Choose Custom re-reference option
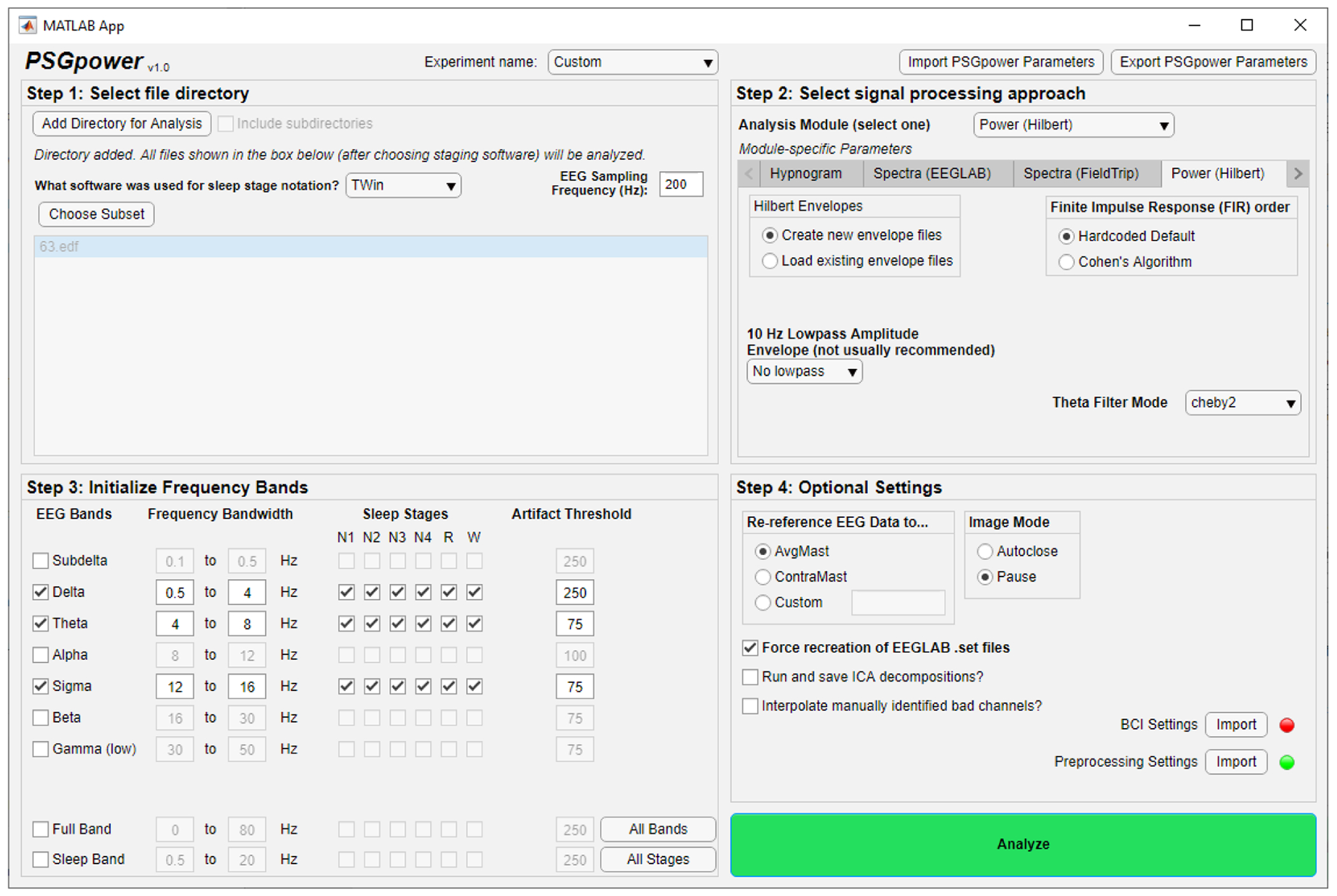This screenshot has height=896, width=1337. [763, 603]
